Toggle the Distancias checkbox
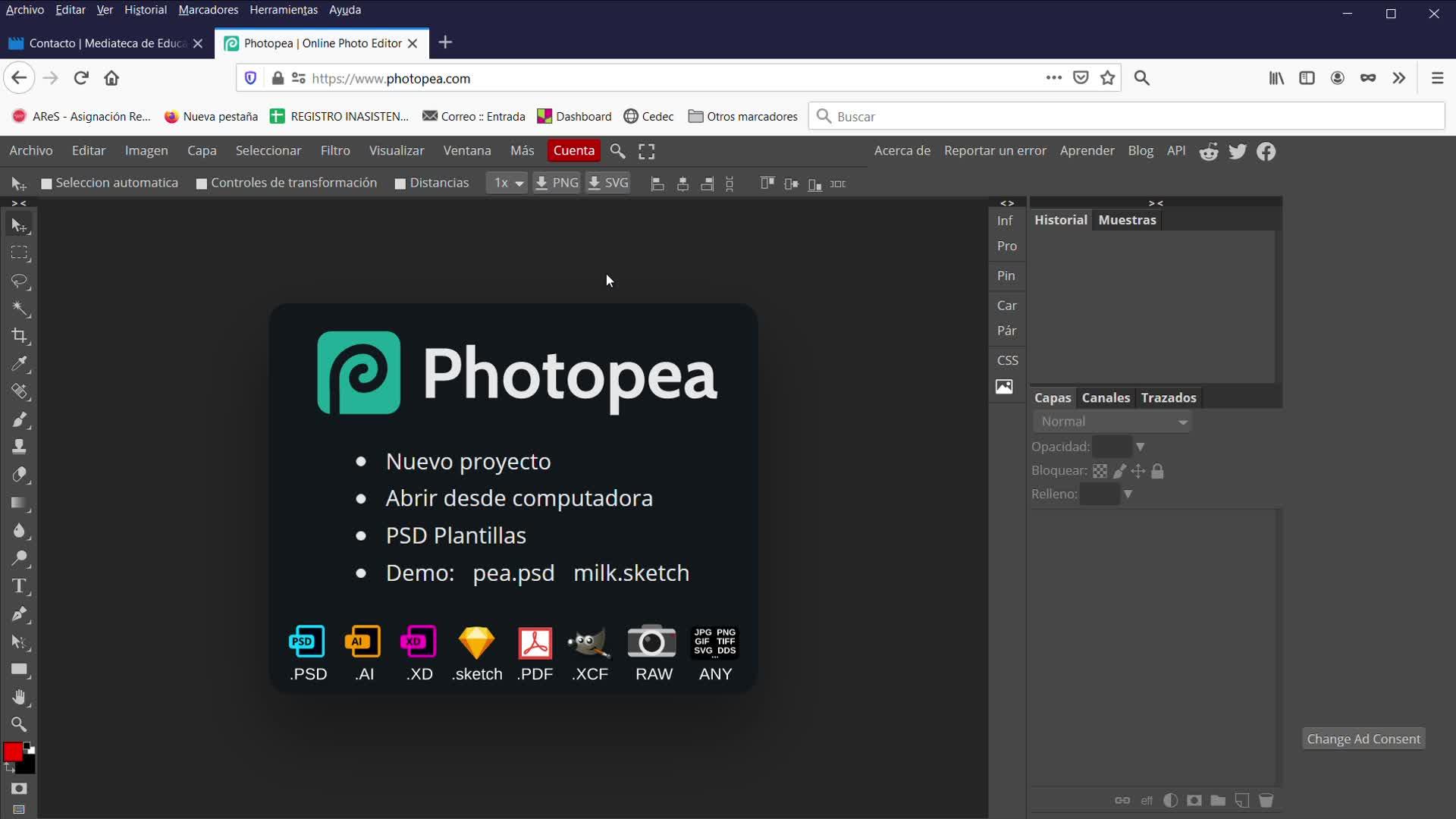The image size is (1456, 819). (400, 184)
